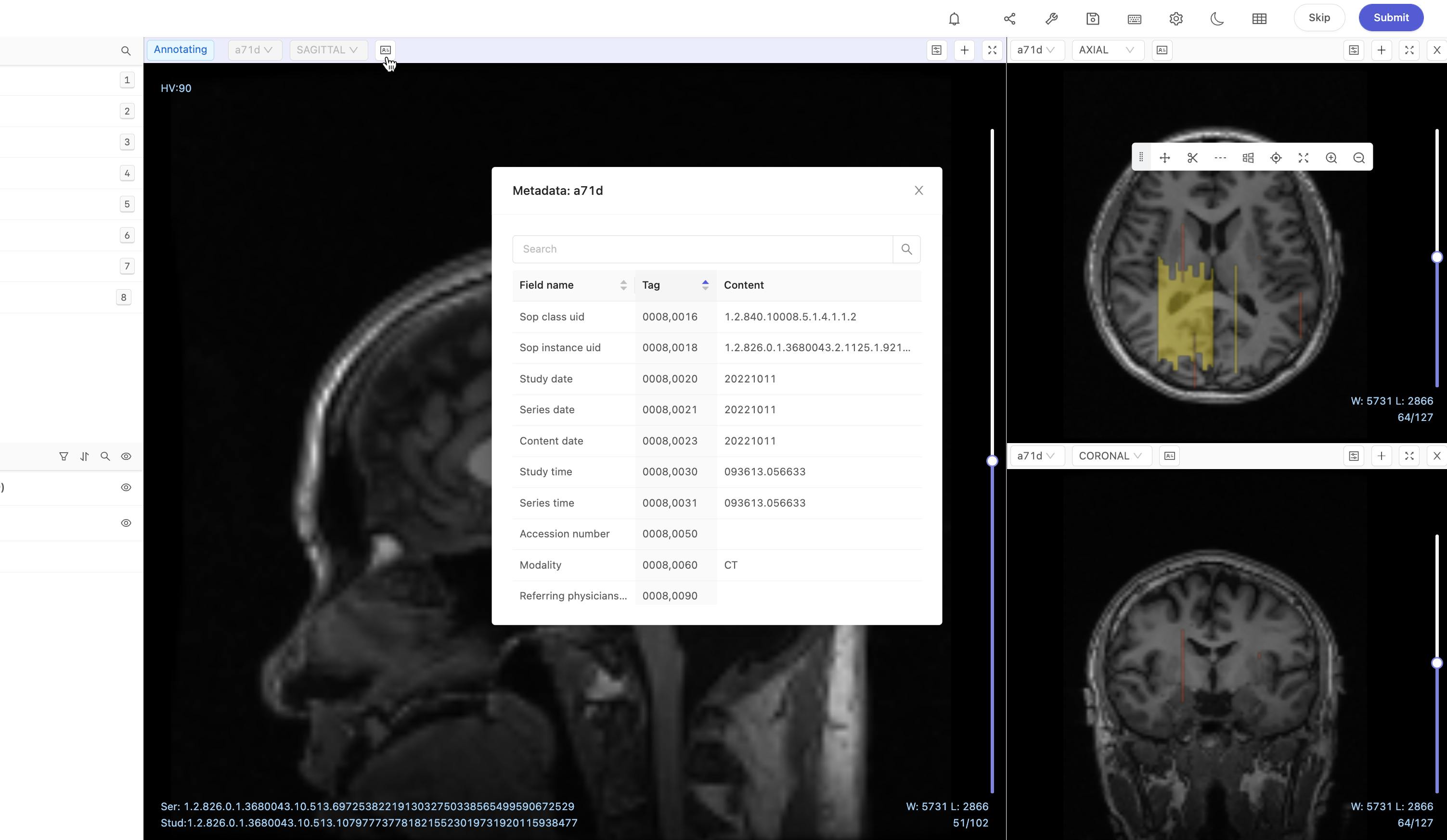The image size is (1447, 840).
Task: Open the wrench tools icon
Action: (1051, 19)
